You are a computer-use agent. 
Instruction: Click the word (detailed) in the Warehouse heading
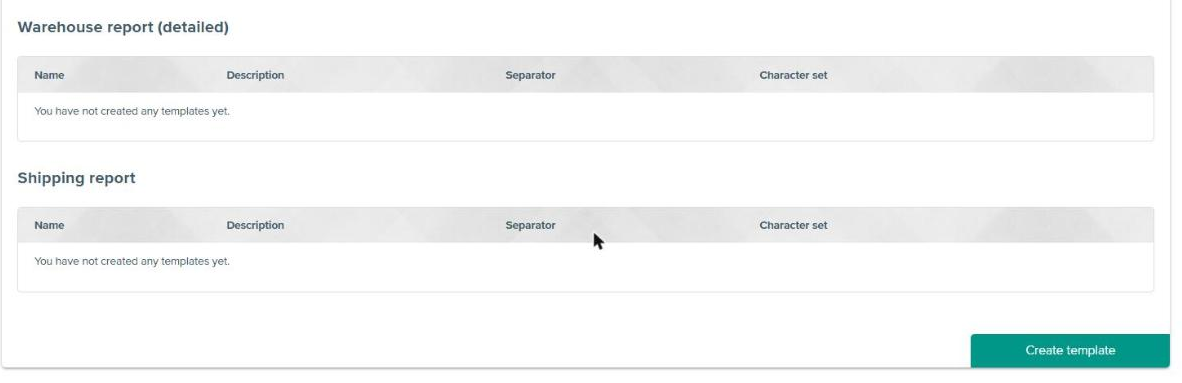point(193,27)
